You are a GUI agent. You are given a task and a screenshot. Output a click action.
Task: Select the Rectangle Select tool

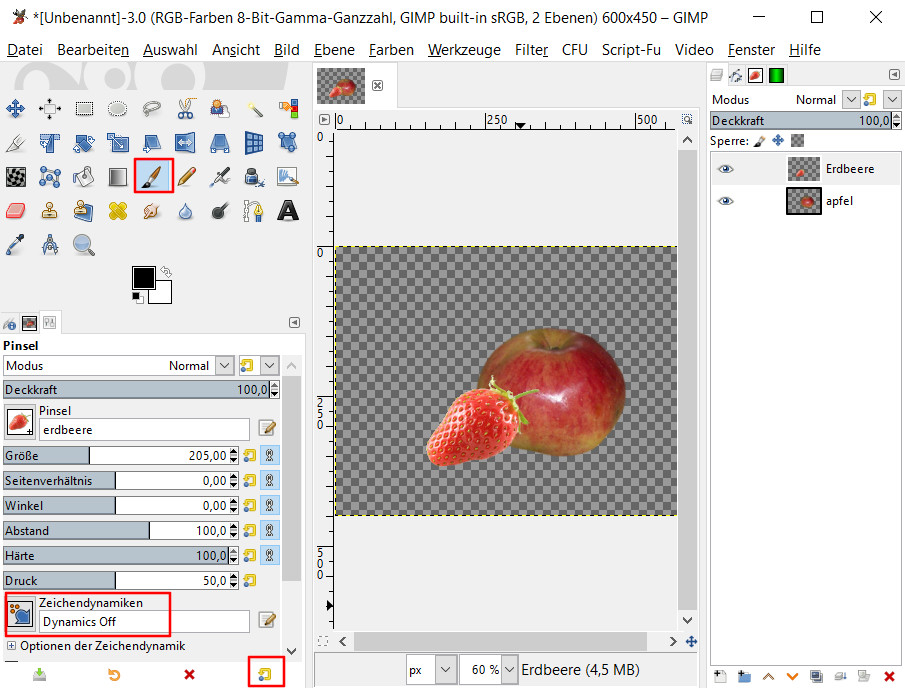(84, 109)
